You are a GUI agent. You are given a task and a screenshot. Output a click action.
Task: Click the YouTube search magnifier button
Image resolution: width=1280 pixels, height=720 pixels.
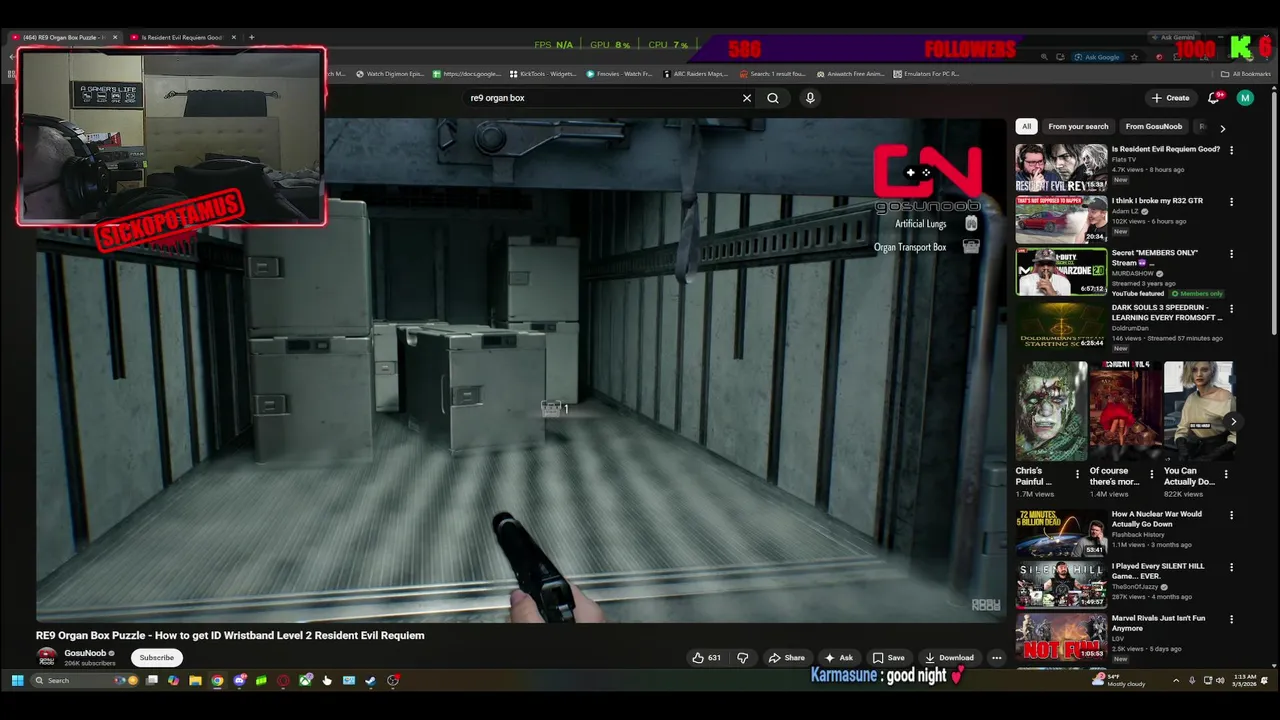[773, 98]
